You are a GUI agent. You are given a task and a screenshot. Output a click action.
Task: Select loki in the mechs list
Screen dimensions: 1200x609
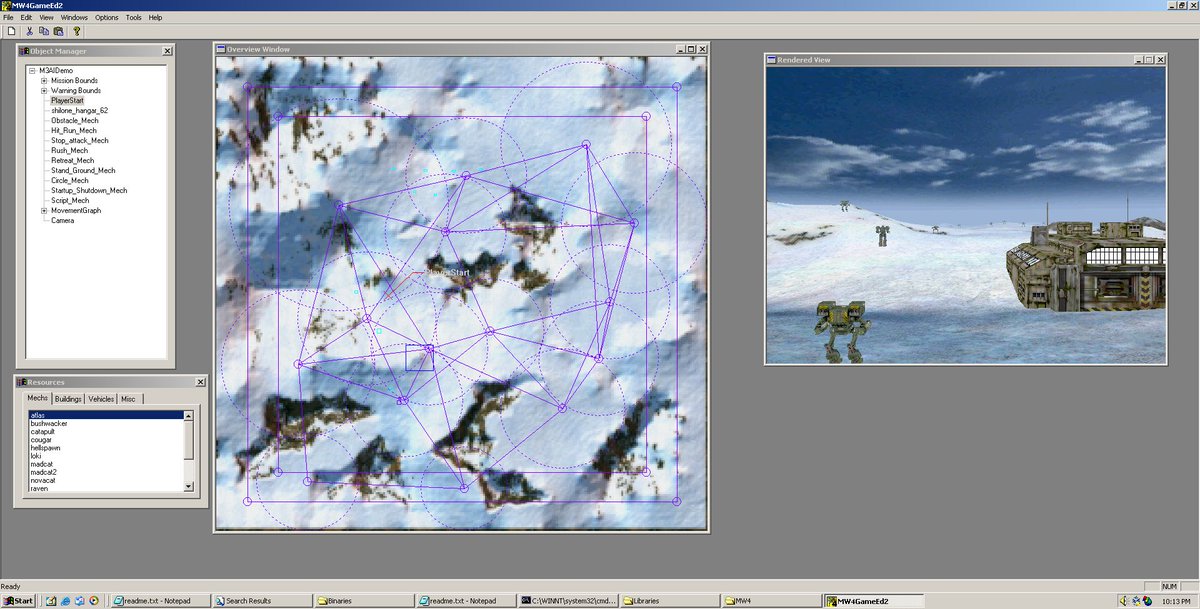pyautogui.click(x=106, y=455)
